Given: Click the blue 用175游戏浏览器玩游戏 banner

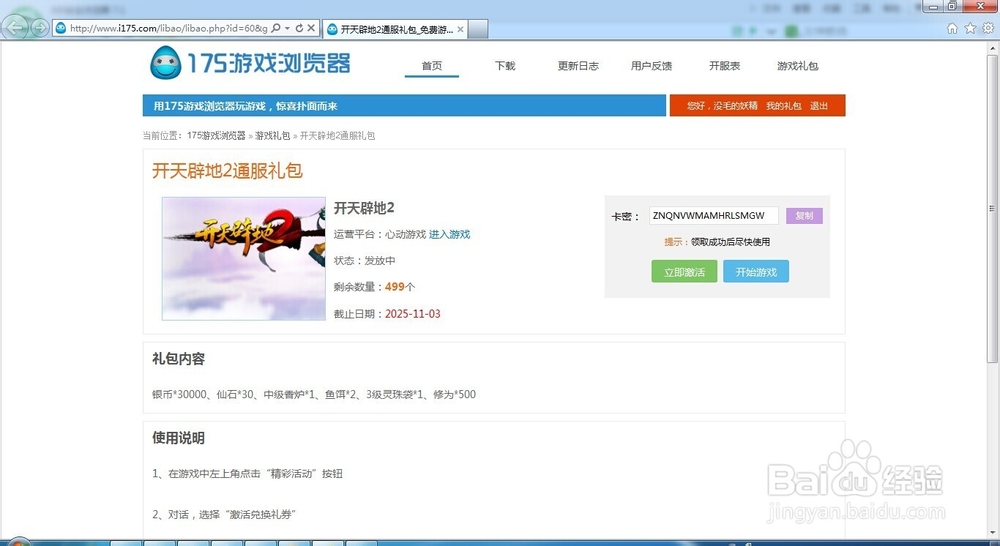Looking at the screenshot, I should (404, 106).
